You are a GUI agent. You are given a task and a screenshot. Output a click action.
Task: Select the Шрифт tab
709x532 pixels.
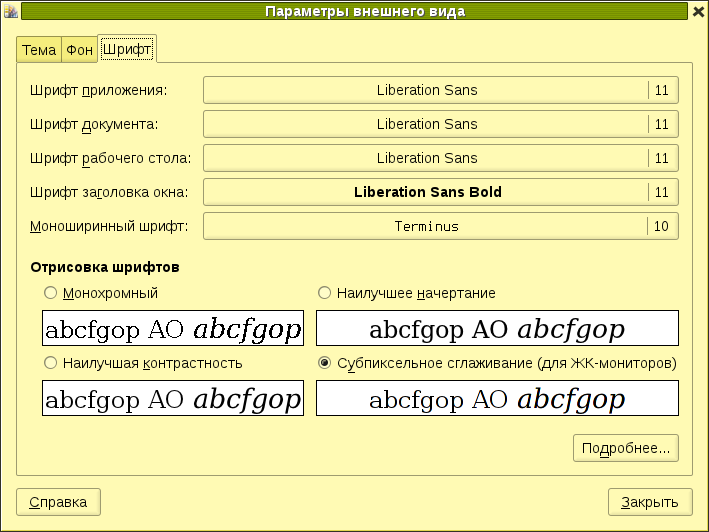127,49
